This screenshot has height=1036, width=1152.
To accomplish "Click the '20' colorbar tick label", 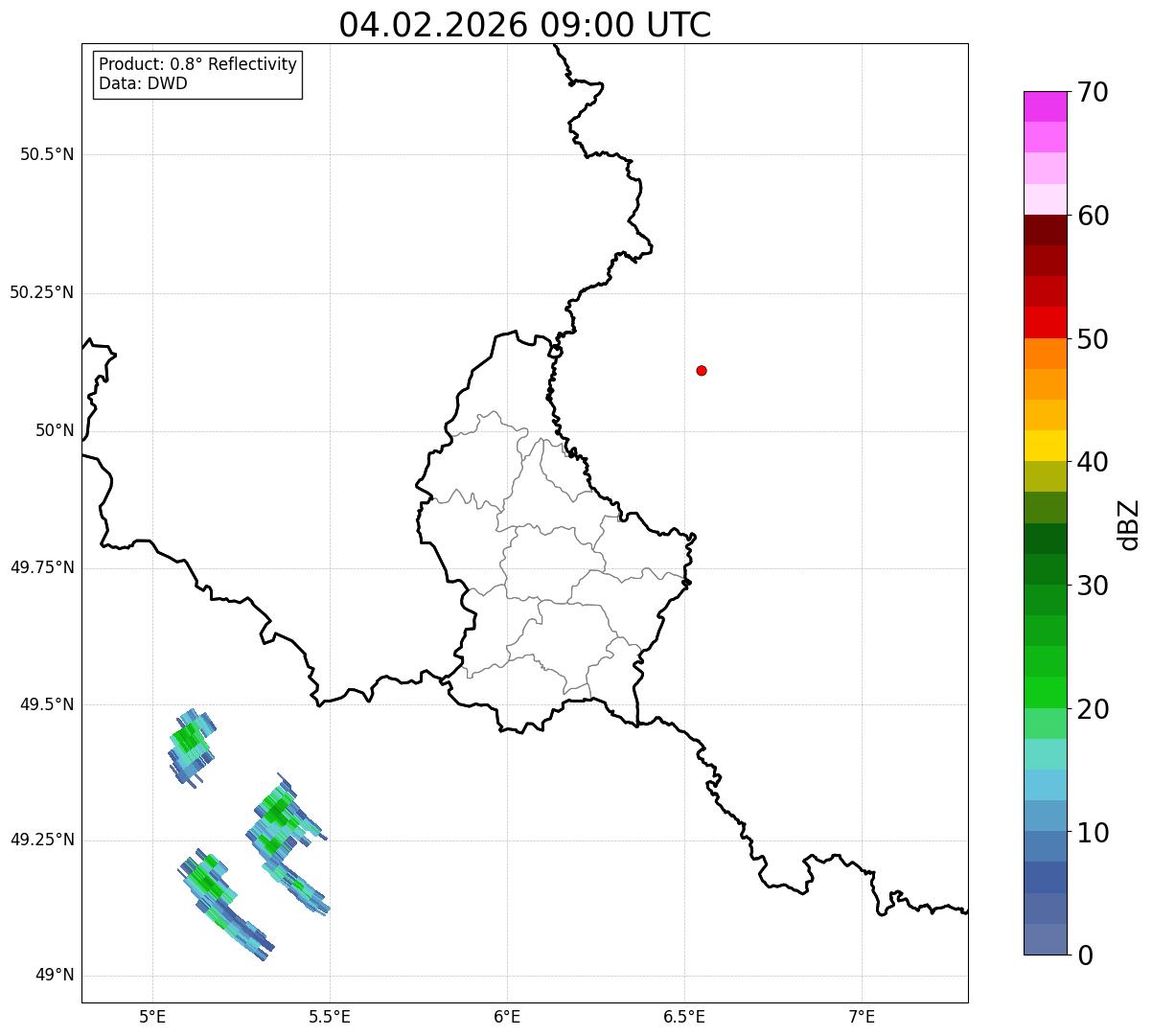I will click(x=1093, y=709).
